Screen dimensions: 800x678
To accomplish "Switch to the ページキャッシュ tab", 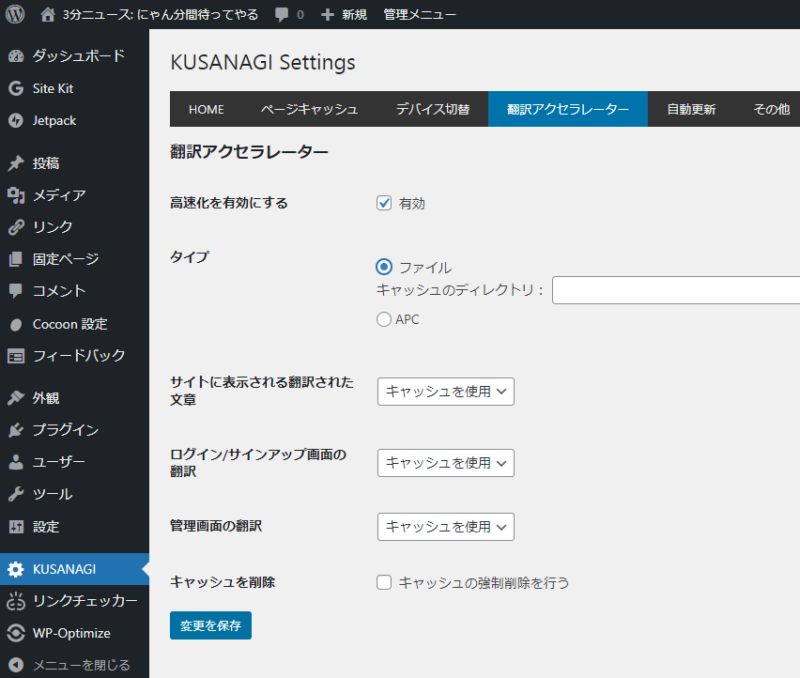I will [x=309, y=109].
